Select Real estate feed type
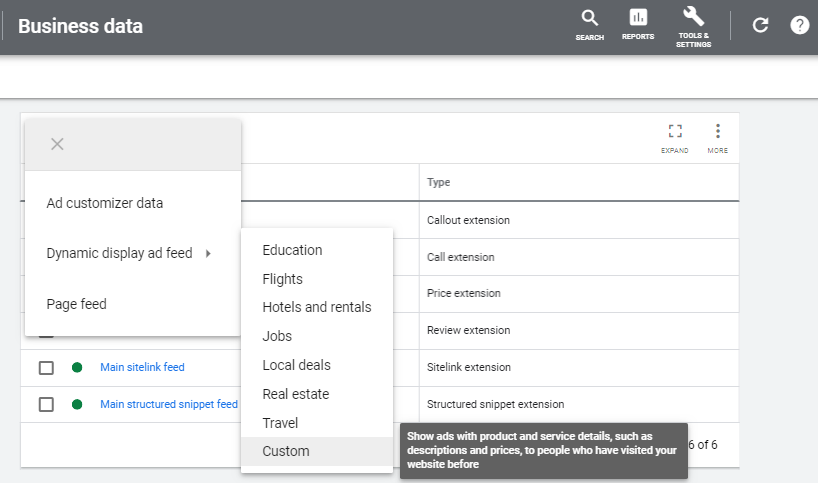 coord(295,394)
